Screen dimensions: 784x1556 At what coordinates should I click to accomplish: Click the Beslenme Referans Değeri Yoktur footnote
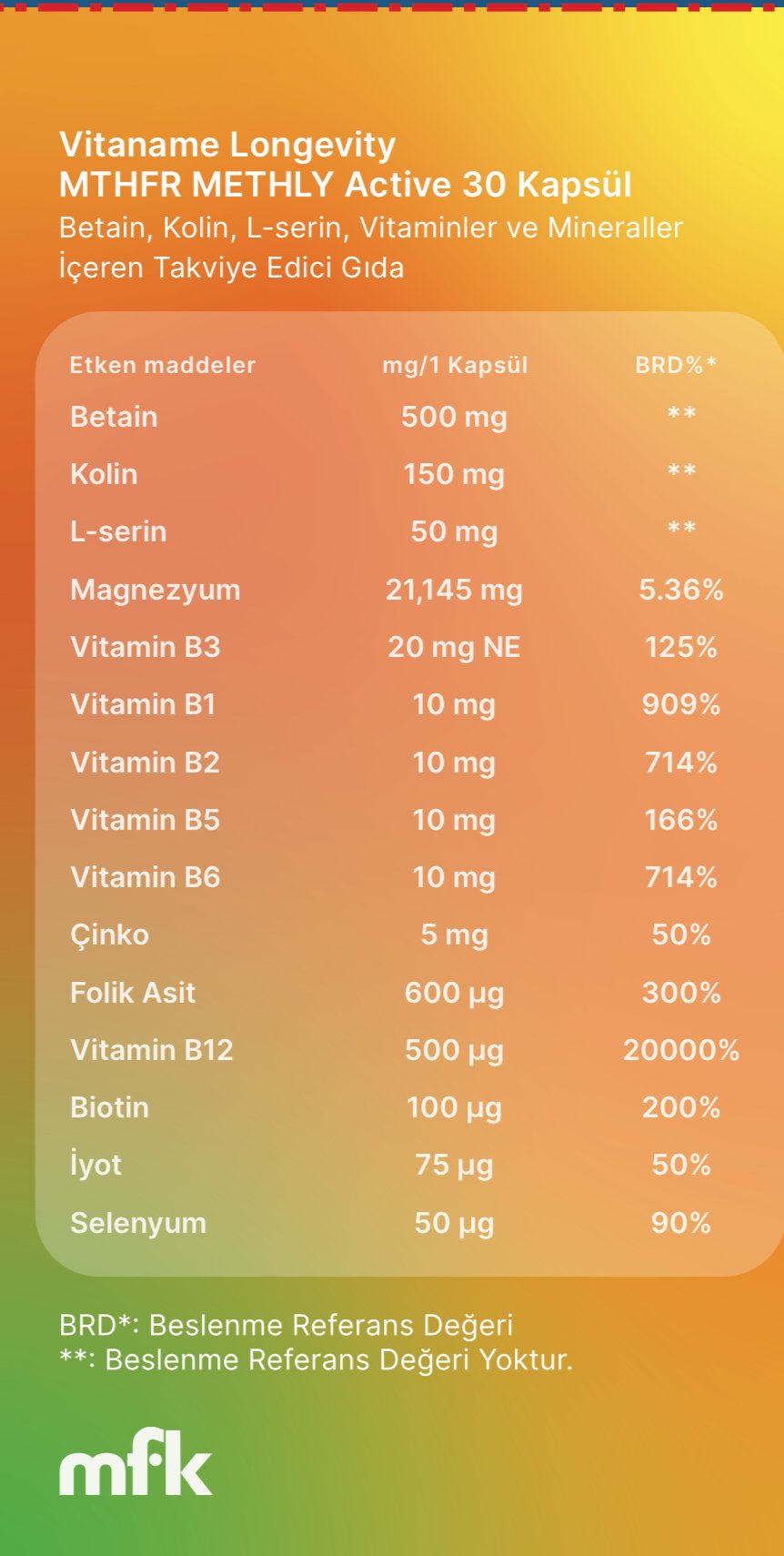pos(316,1359)
